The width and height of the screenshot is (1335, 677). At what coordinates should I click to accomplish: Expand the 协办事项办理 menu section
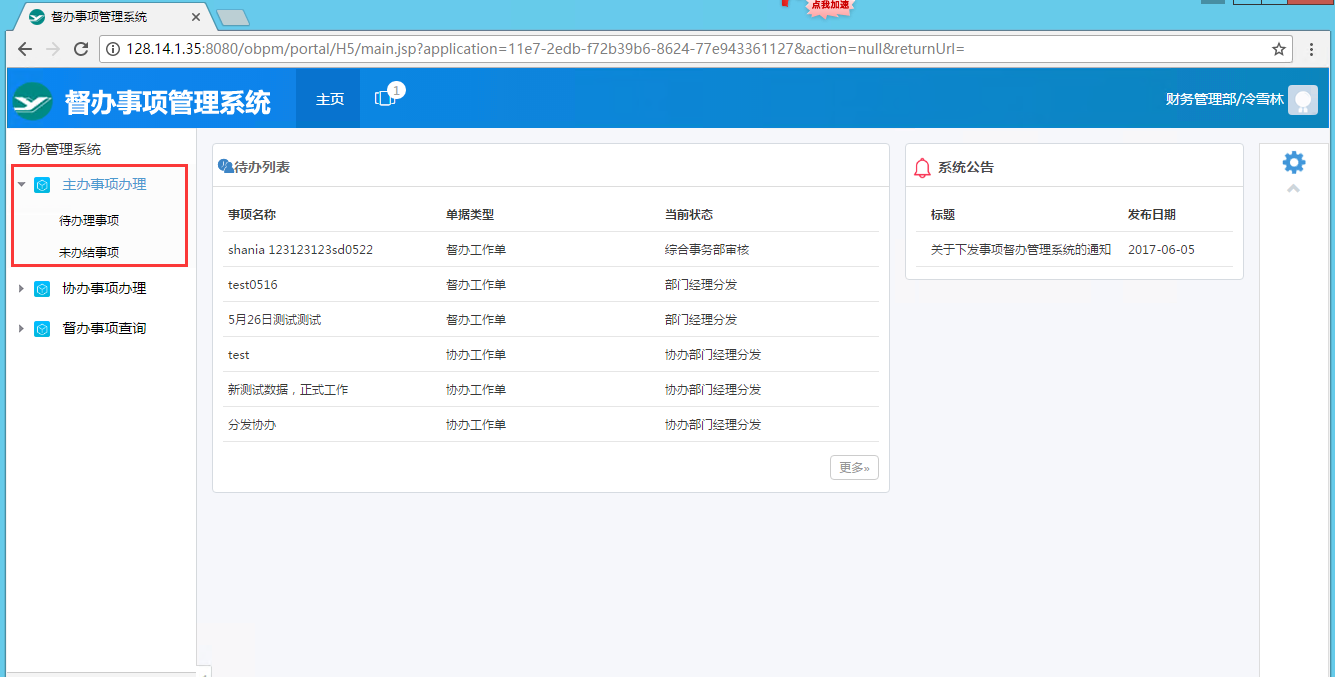[22, 289]
